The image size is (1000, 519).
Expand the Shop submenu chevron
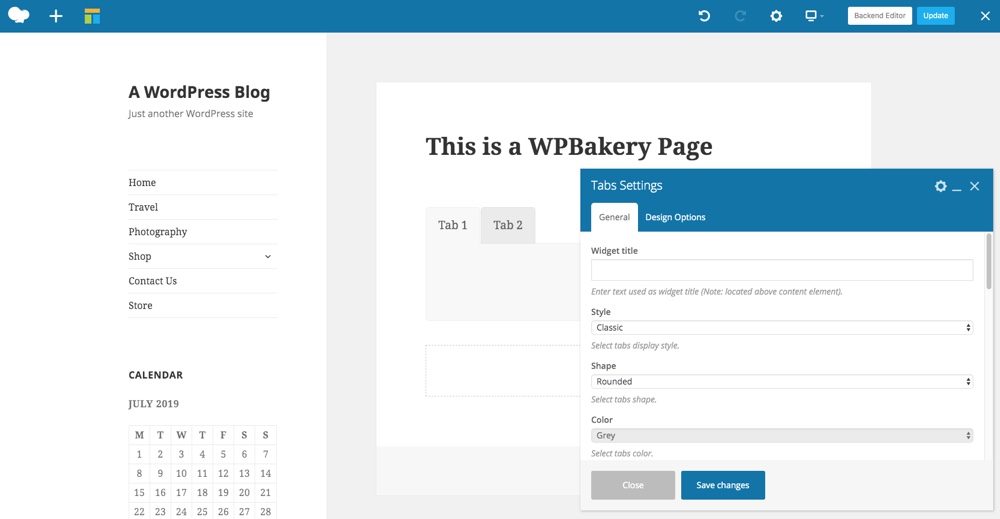268,256
